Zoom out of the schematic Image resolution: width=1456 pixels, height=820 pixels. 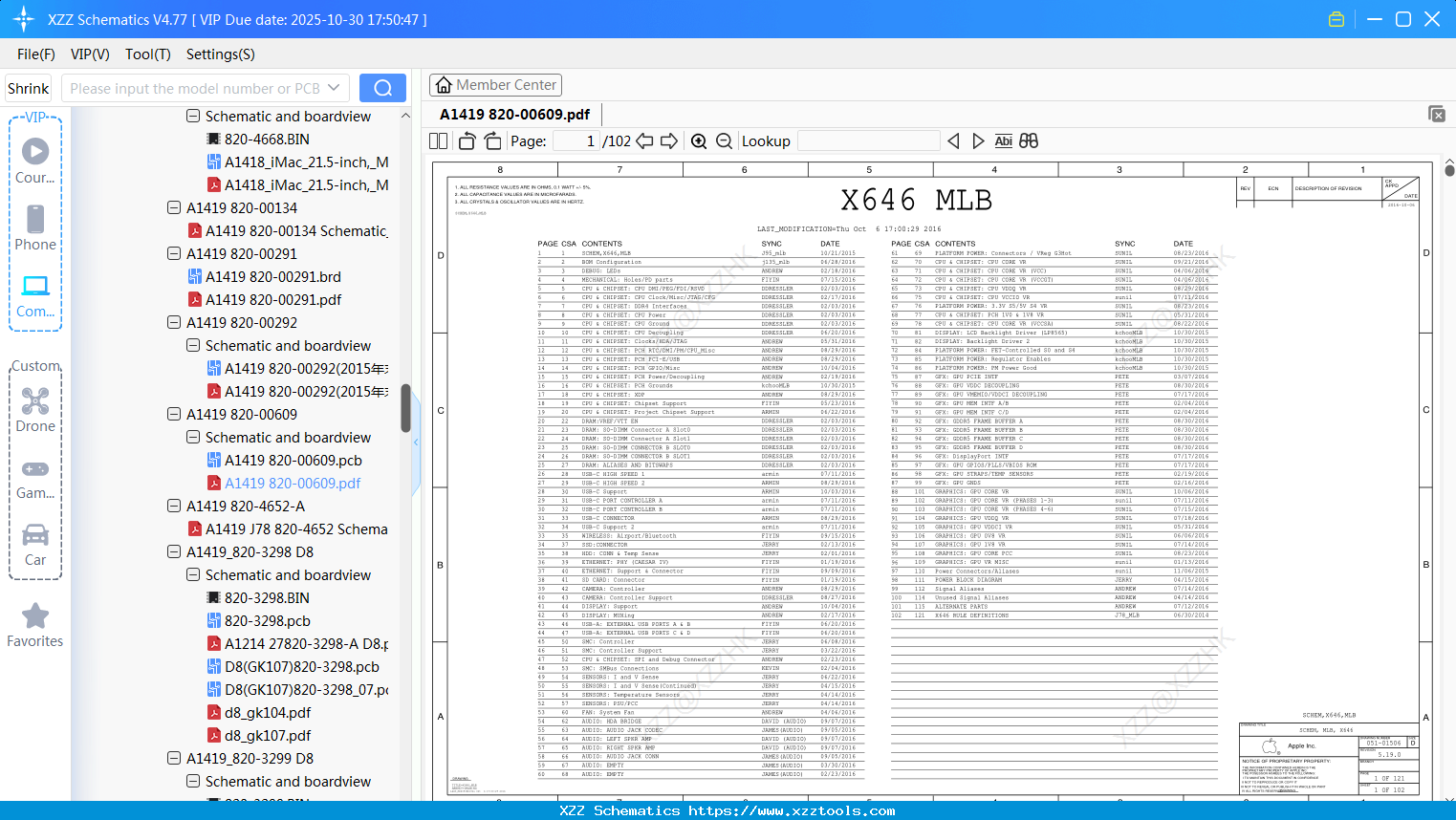(724, 141)
